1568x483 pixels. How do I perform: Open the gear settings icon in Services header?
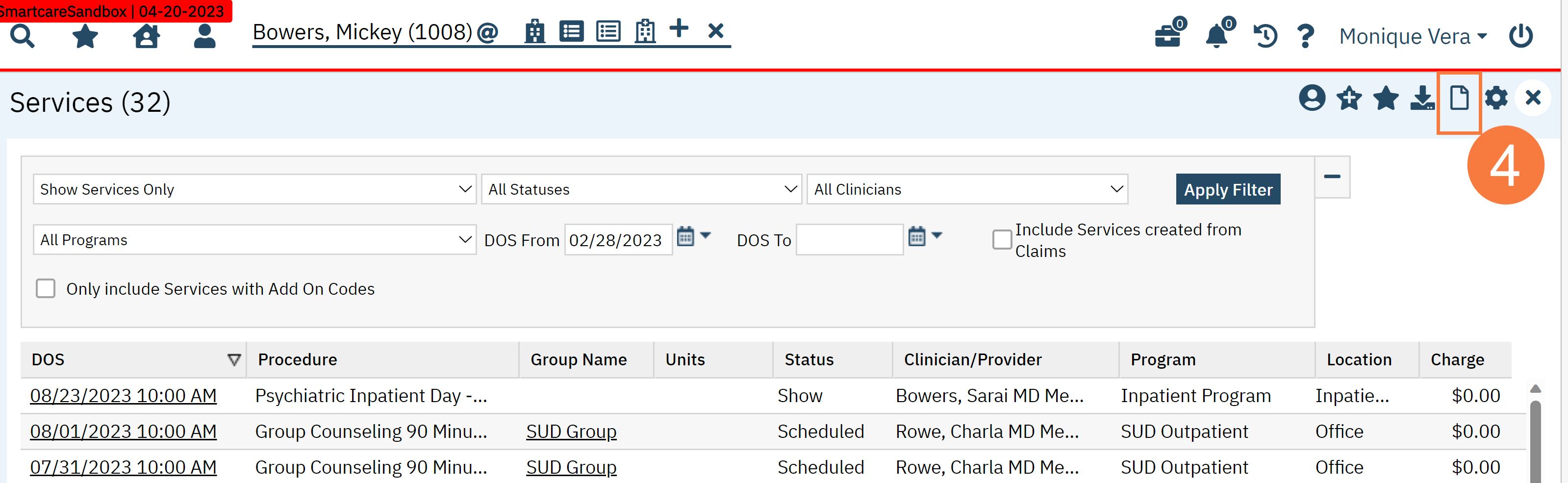click(1495, 98)
